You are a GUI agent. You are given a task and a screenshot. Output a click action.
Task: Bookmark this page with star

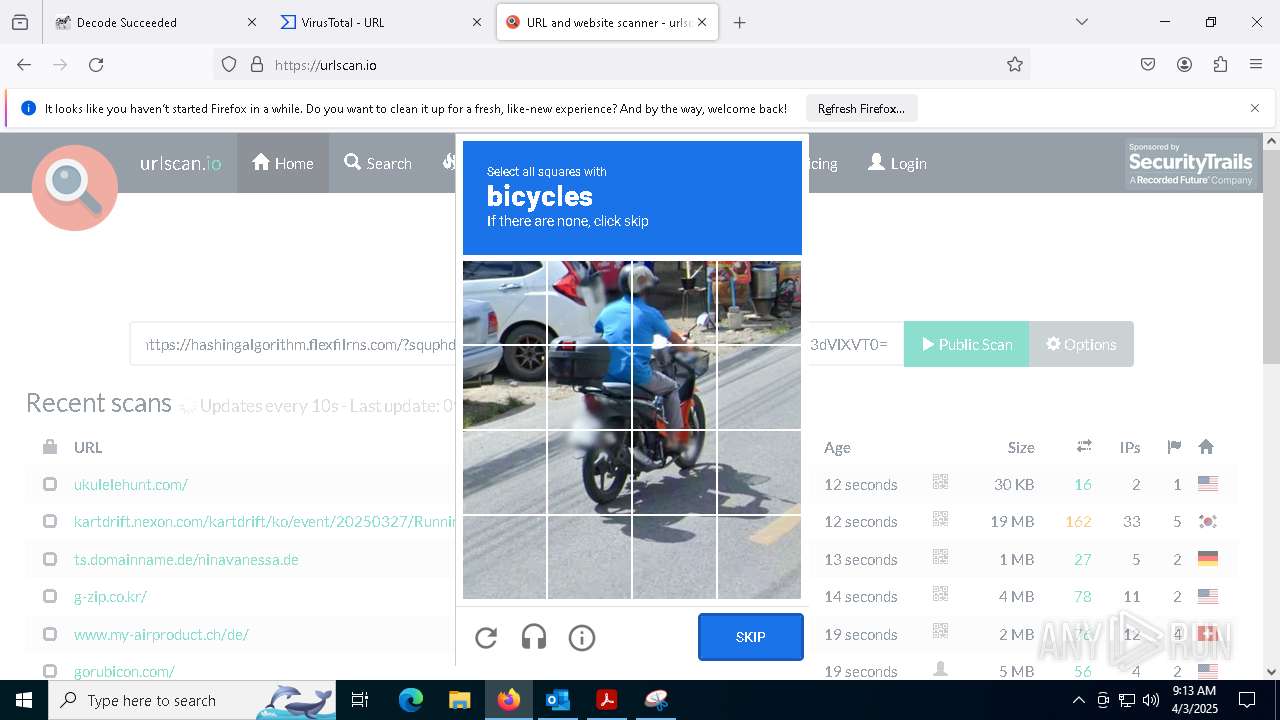point(1015,65)
